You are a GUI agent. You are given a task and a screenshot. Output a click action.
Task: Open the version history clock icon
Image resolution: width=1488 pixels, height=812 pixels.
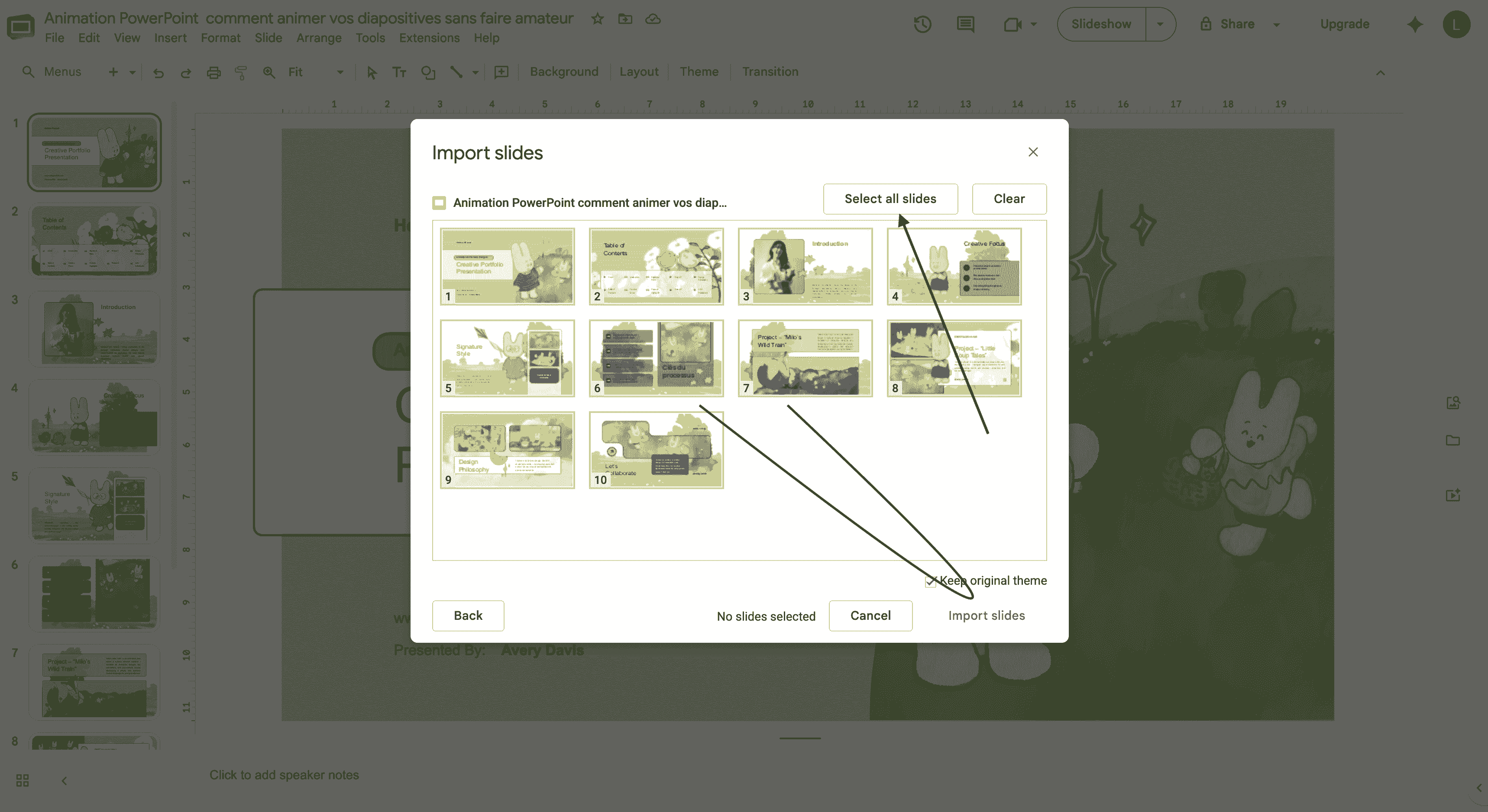pos(922,24)
